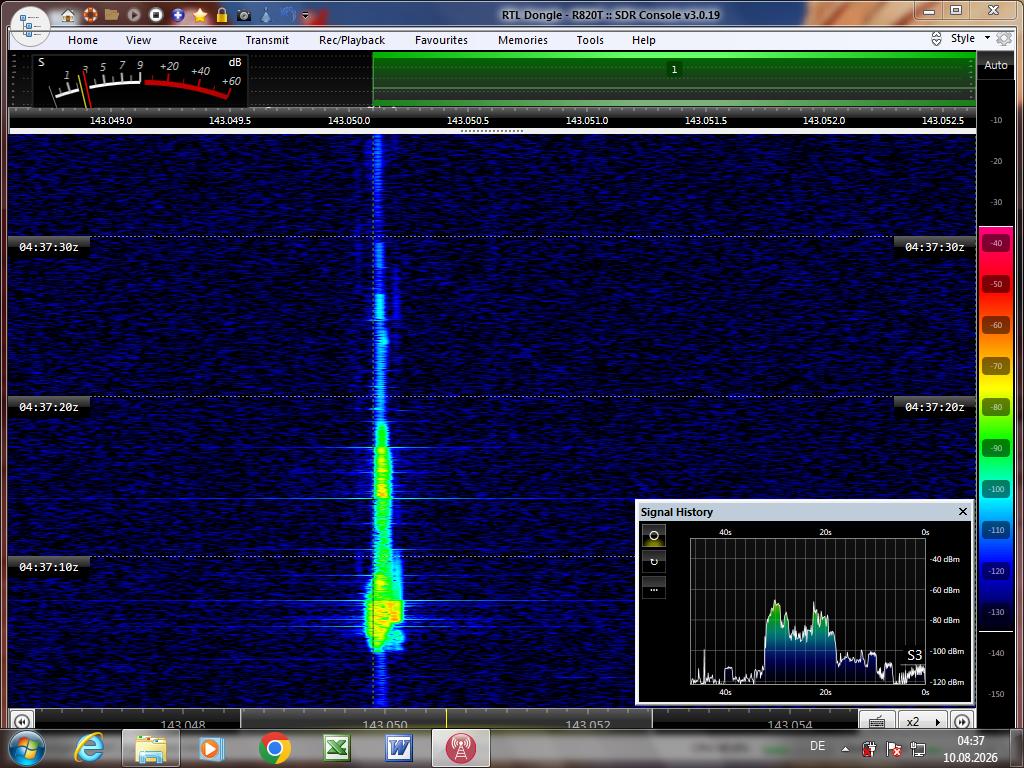Click the 04:37:10z timestamp label on left
1024x768 pixels.
tap(48, 567)
